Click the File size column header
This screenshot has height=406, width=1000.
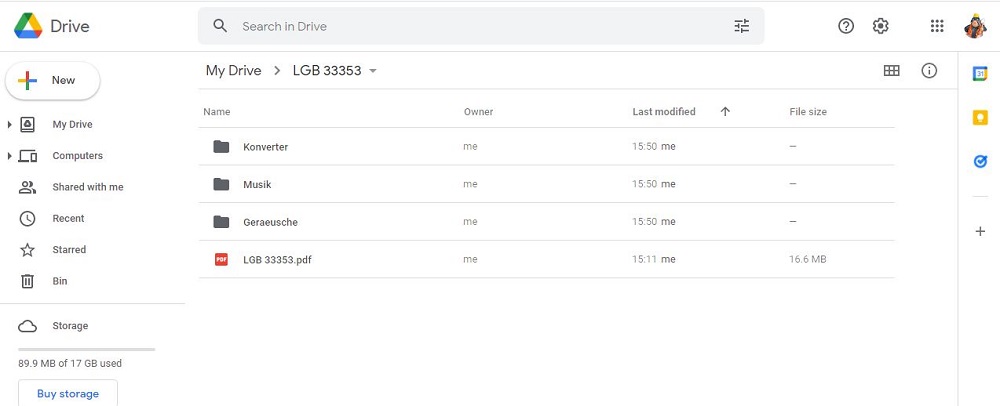[808, 112]
